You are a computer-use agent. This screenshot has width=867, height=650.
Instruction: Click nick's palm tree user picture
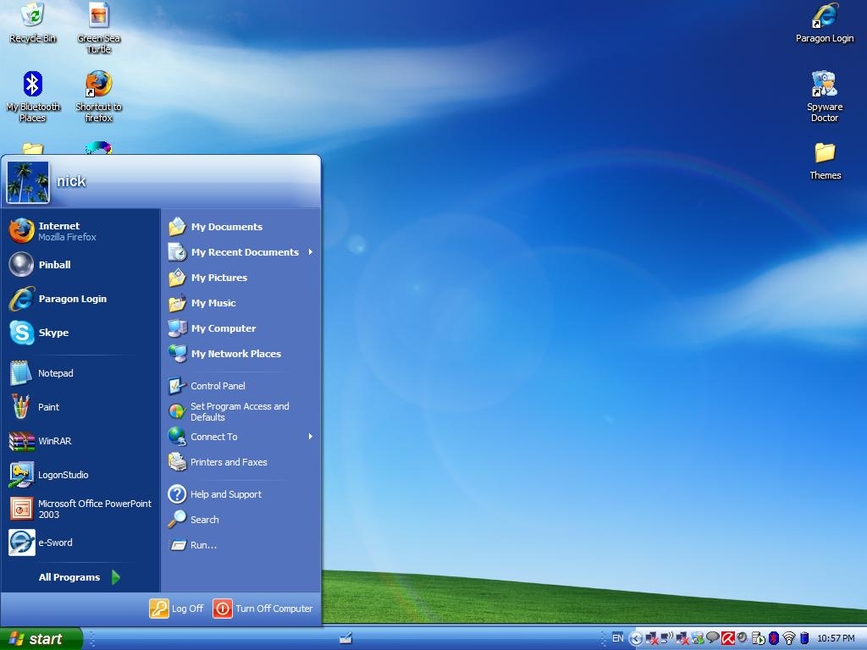point(28,182)
